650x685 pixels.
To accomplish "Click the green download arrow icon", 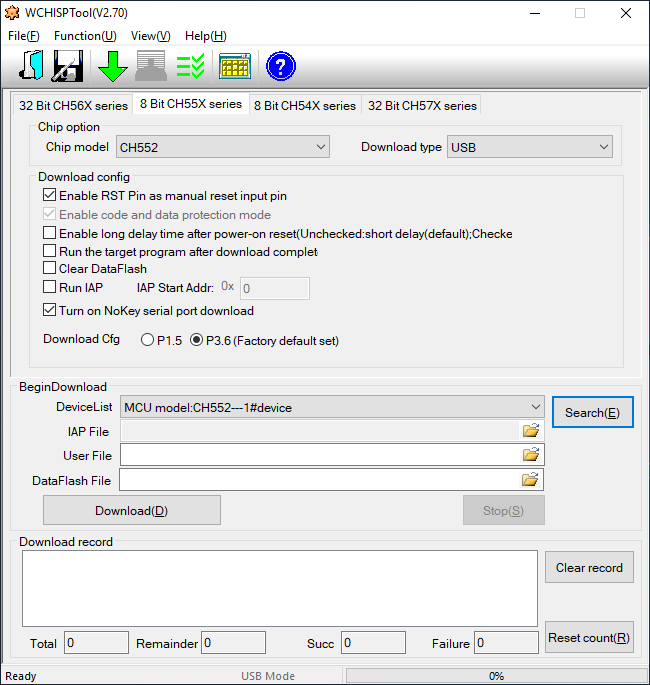I will (x=113, y=66).
